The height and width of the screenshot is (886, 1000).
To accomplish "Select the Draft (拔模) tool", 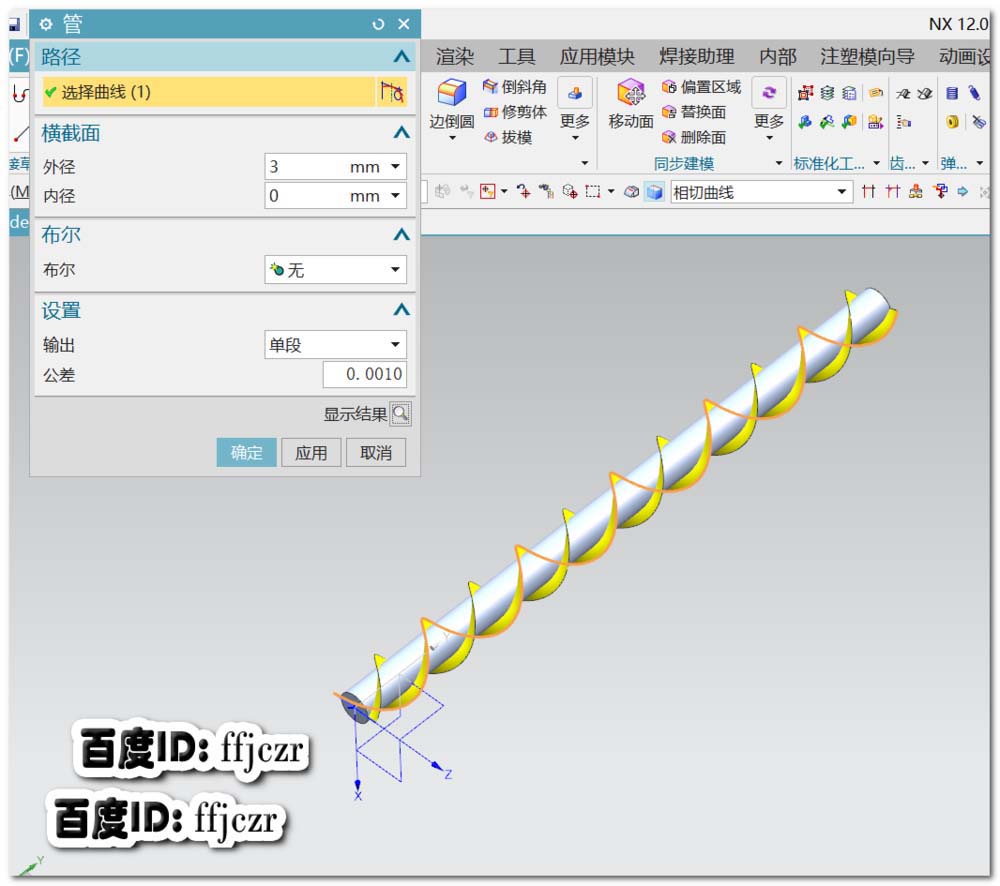I will [508, 137].
